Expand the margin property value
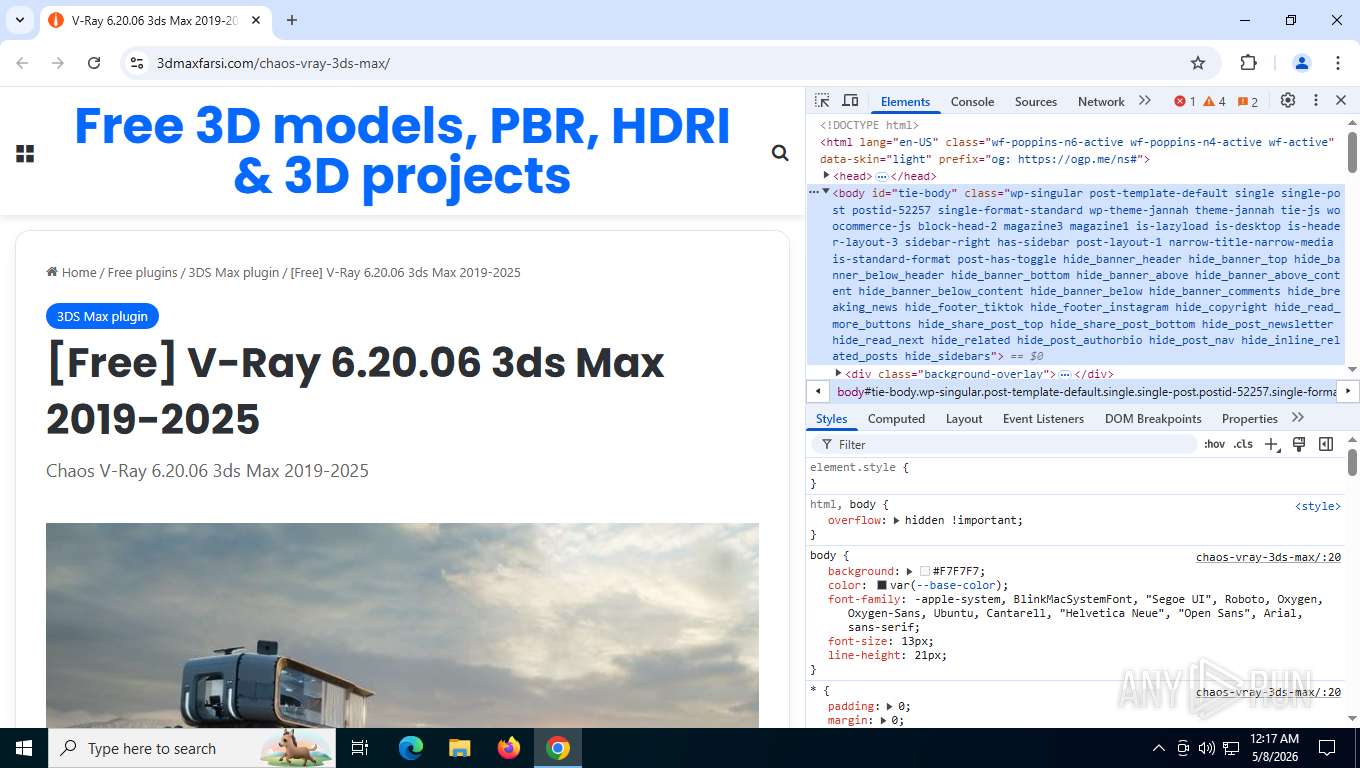Image resolution: width=1360 pixels, height=768 pixels. (882, 720)
